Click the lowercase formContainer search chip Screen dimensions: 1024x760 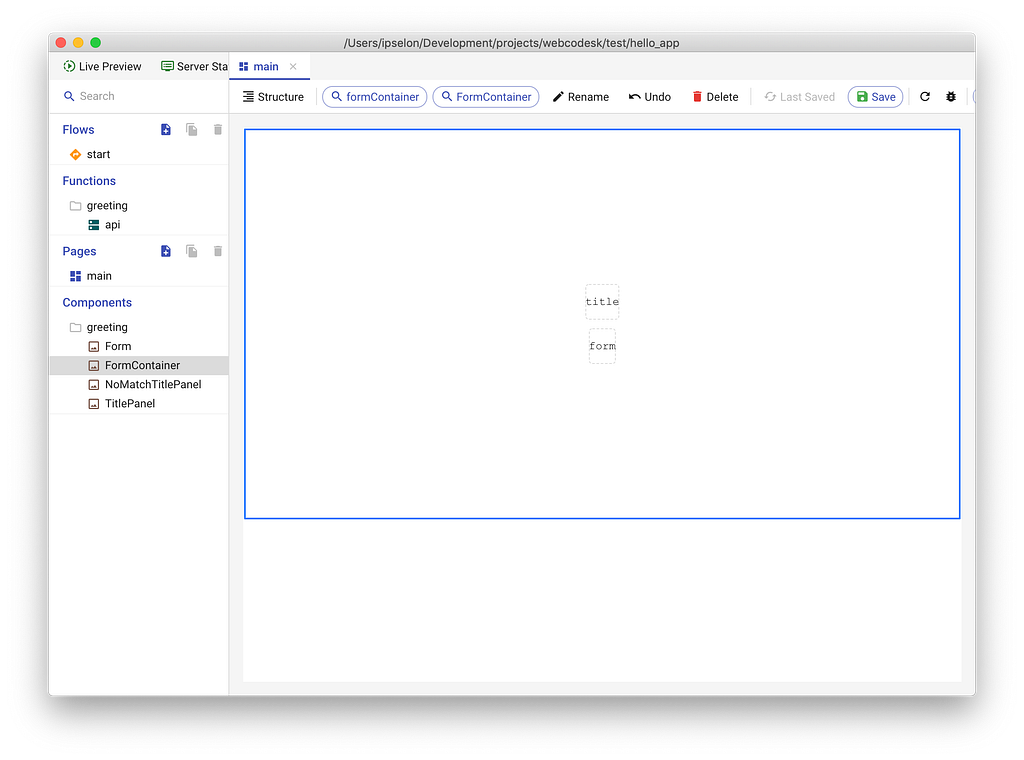(375, 97)
